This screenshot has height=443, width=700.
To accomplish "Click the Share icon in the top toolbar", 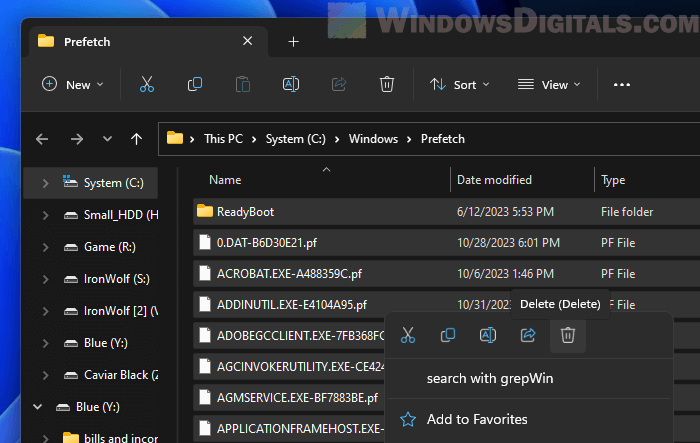I will click(x=339, y=84).
